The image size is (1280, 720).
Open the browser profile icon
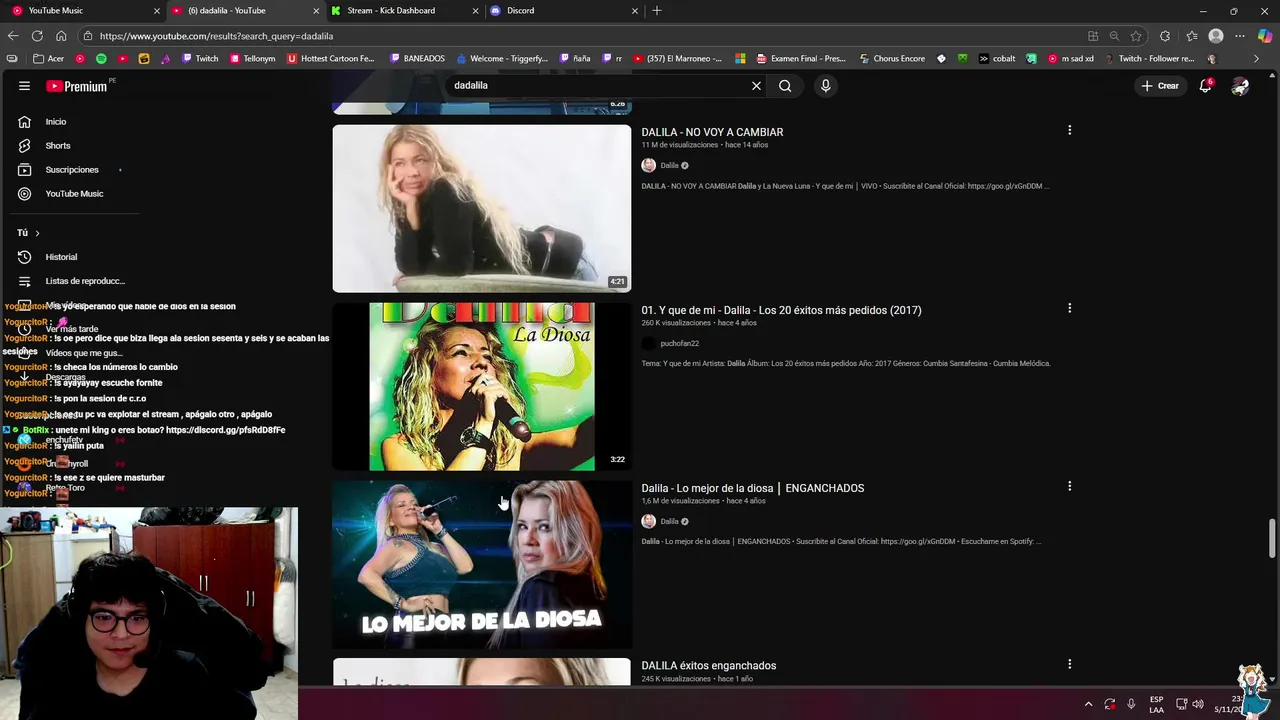pyautogui.click(x=1216, y=36)
